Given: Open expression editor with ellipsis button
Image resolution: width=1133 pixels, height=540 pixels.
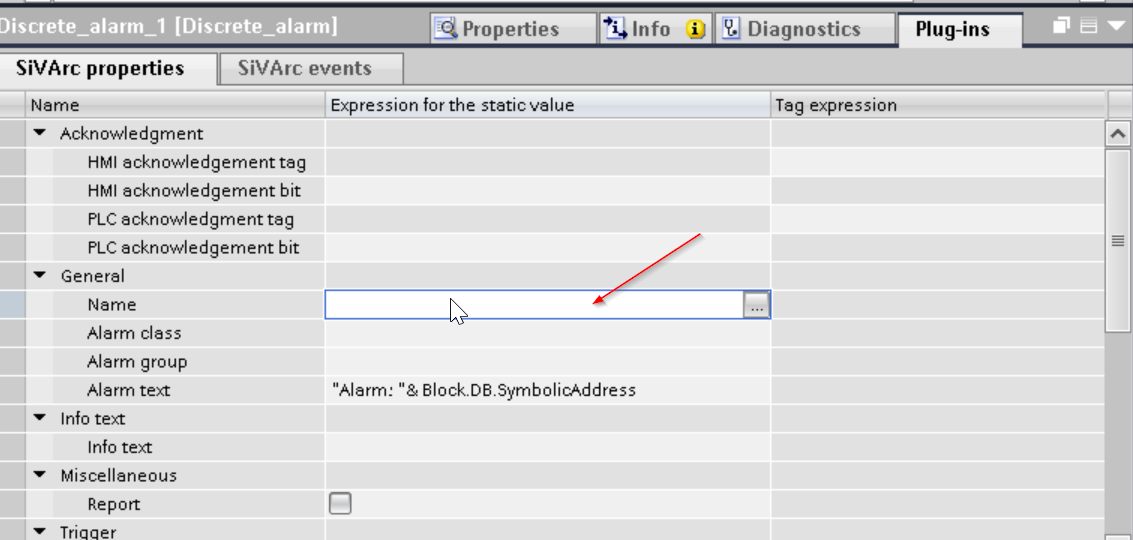Looking at the screenshot, I should 756,306.
